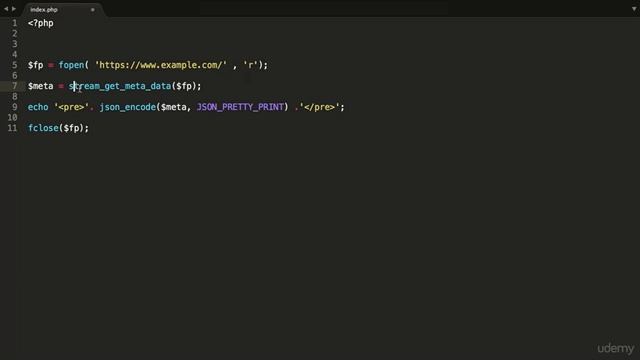Click the fopen function name

[x=71, y=65]
